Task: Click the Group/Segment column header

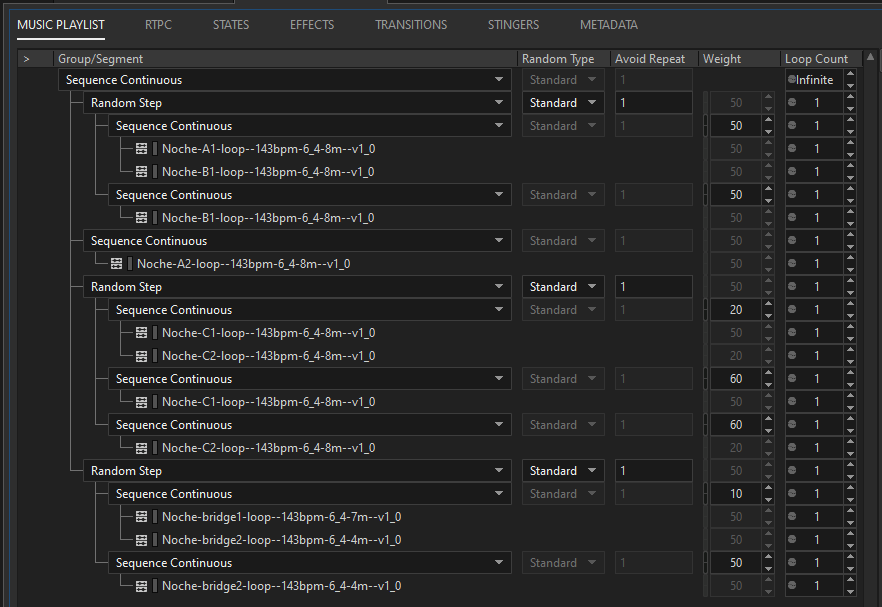Action: (x=285, y=59)
